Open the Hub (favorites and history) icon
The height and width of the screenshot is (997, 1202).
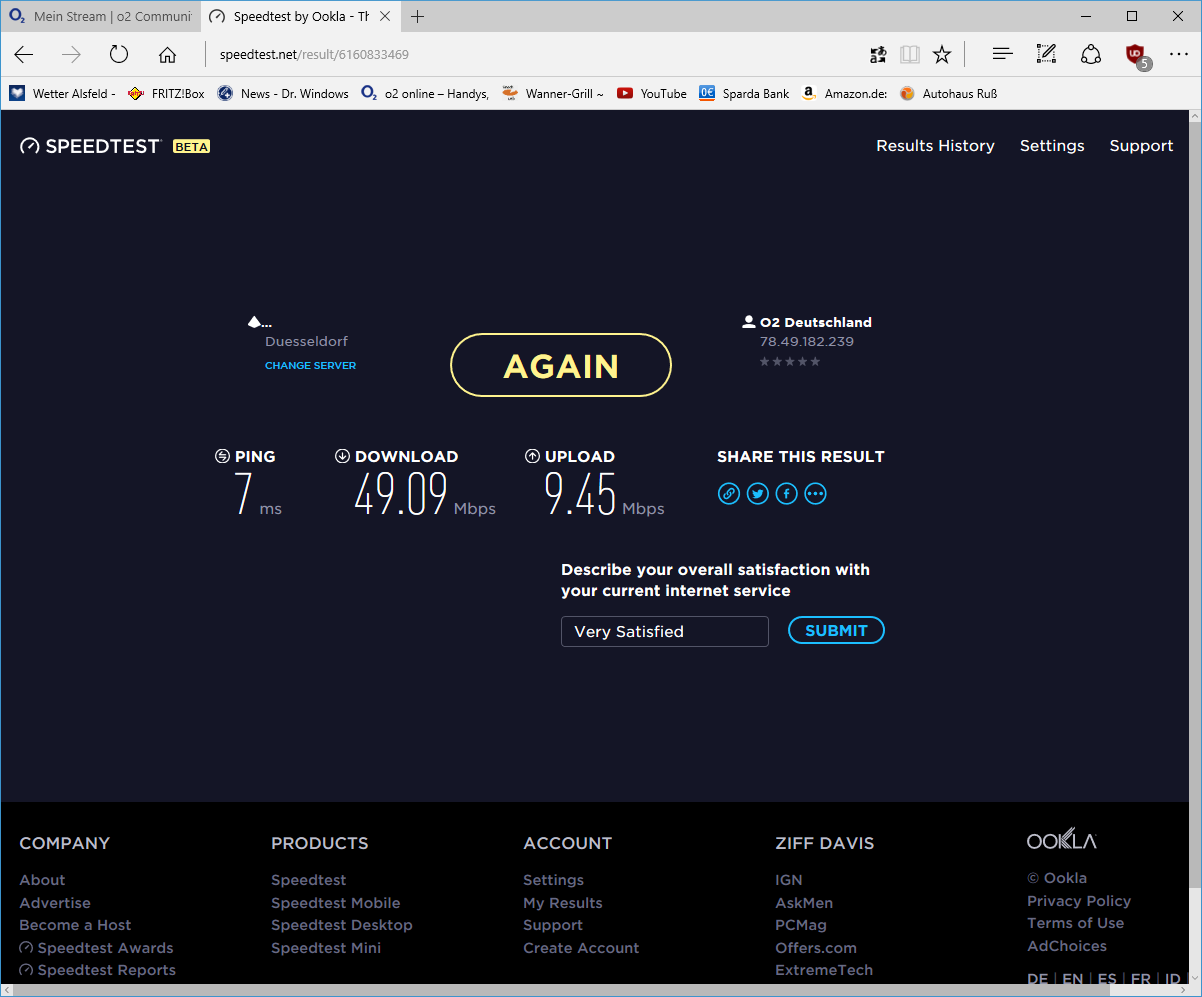tap(1002, 55)
